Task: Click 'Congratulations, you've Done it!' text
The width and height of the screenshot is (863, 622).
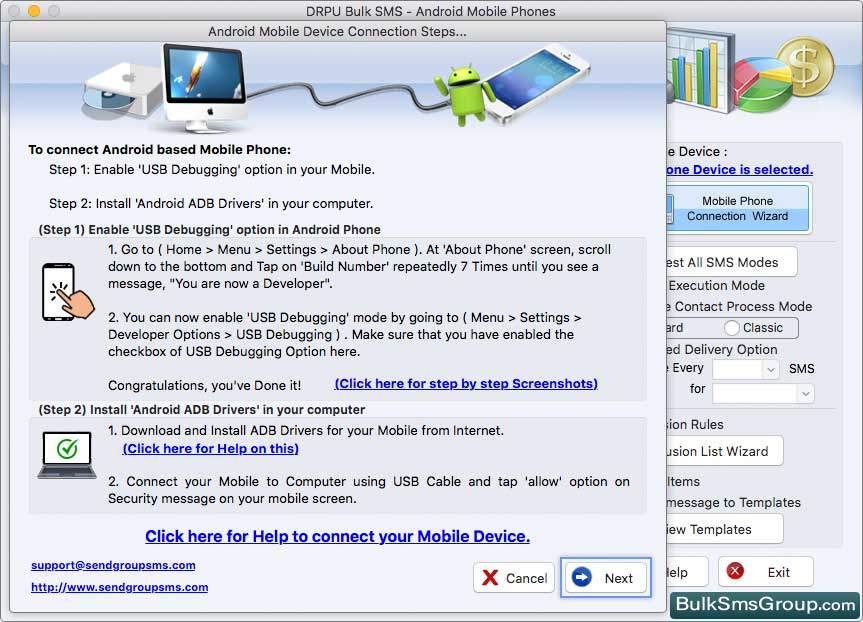Action: [x=205, y=385]
